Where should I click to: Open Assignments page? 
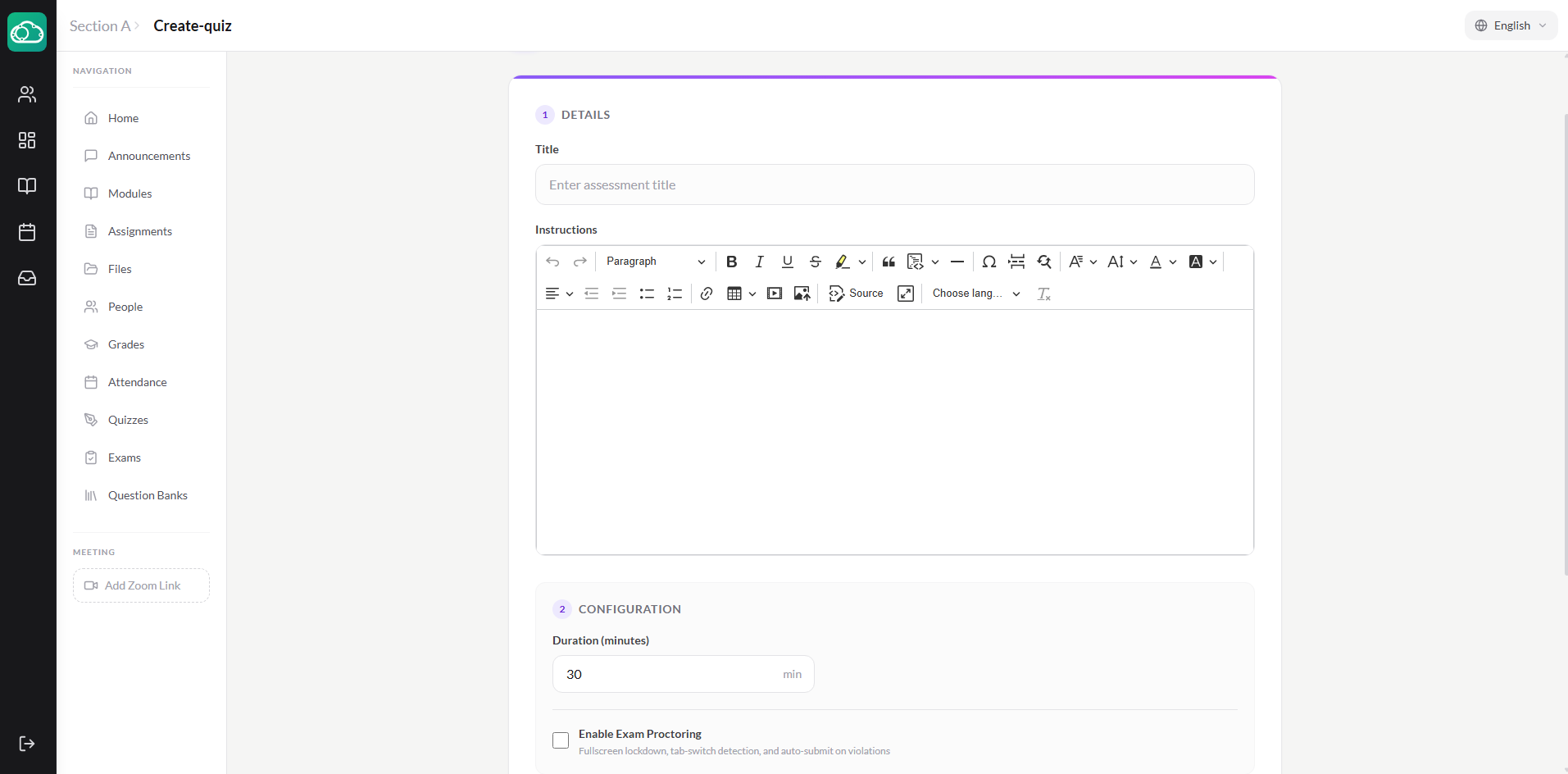141,231
